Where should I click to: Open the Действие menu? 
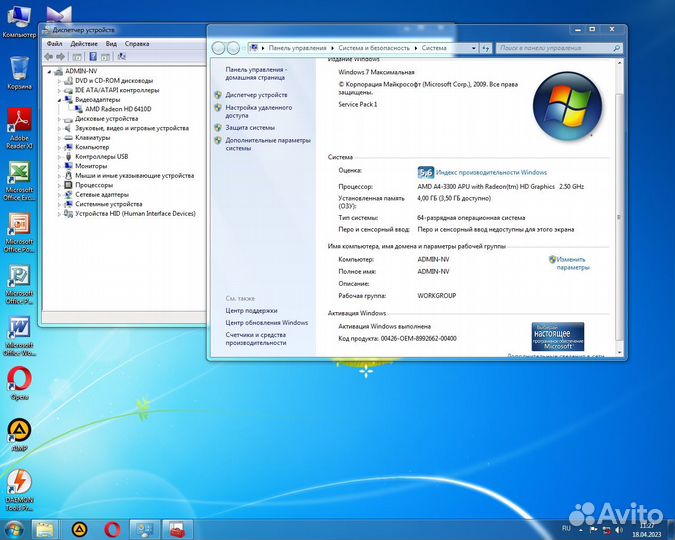[84, 43]
